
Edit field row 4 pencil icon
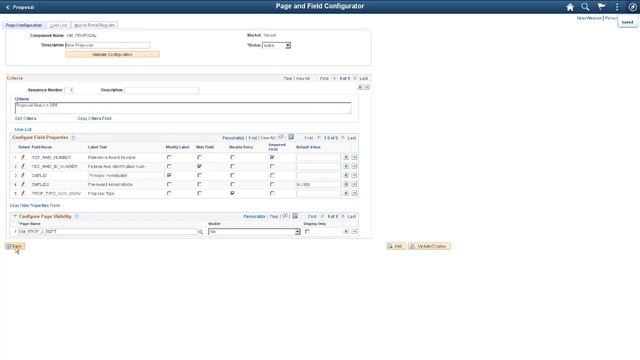click(x=23, y=184)
